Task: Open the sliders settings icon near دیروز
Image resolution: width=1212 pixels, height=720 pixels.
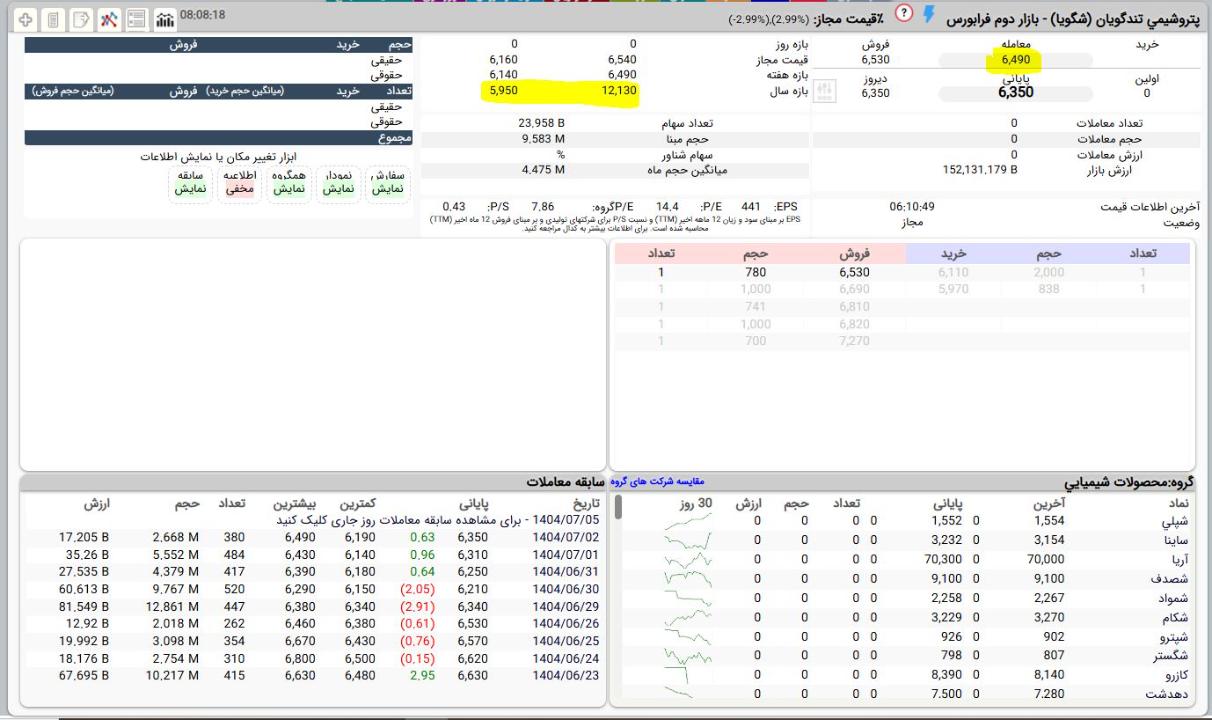Action: pos(826,92)
